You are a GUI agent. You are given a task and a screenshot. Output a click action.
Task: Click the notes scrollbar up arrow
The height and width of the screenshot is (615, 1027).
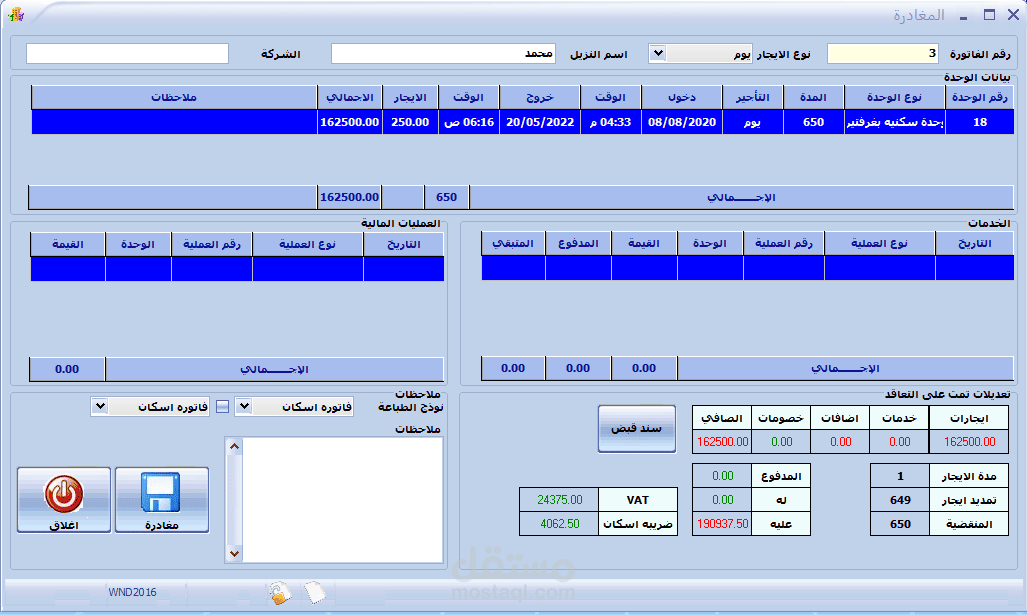click(234, 447)
